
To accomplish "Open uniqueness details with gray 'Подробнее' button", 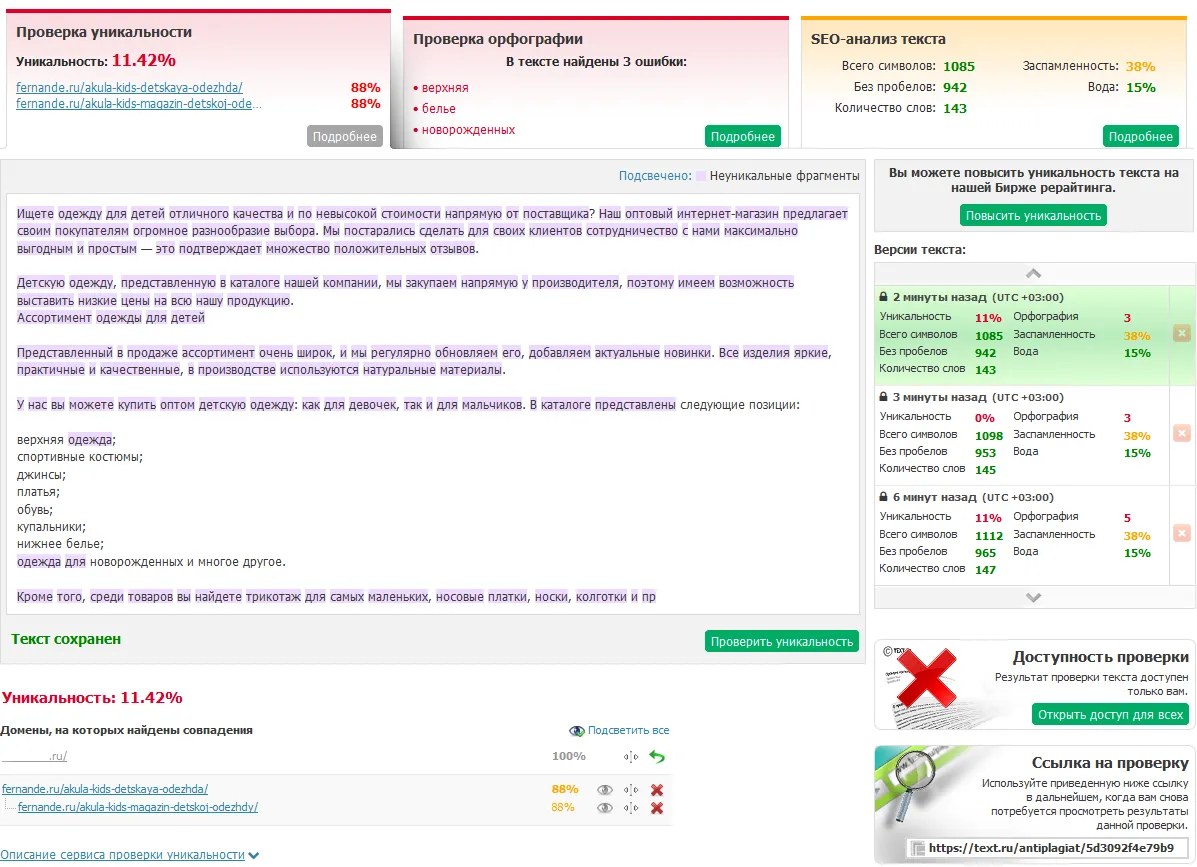I will (x=345, y=137).
